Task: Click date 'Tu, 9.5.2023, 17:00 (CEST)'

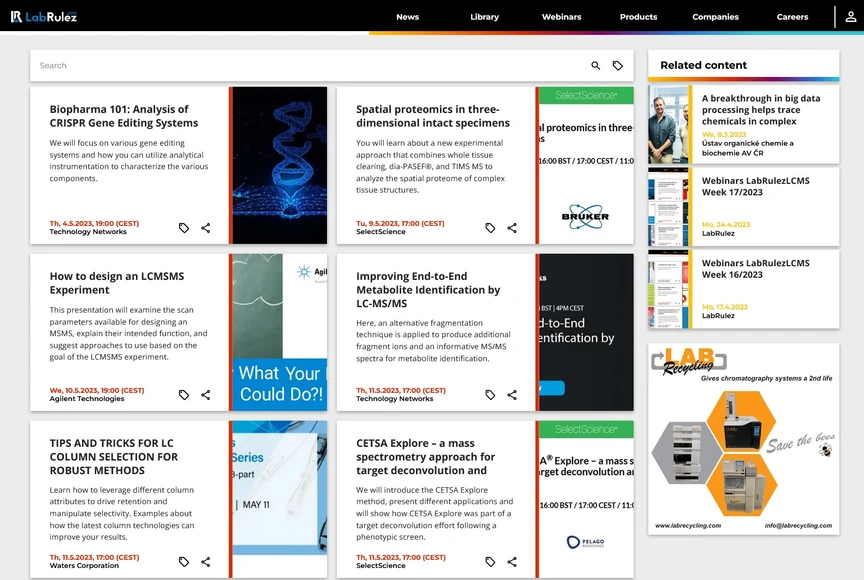Action: click(x=400, y=224)
